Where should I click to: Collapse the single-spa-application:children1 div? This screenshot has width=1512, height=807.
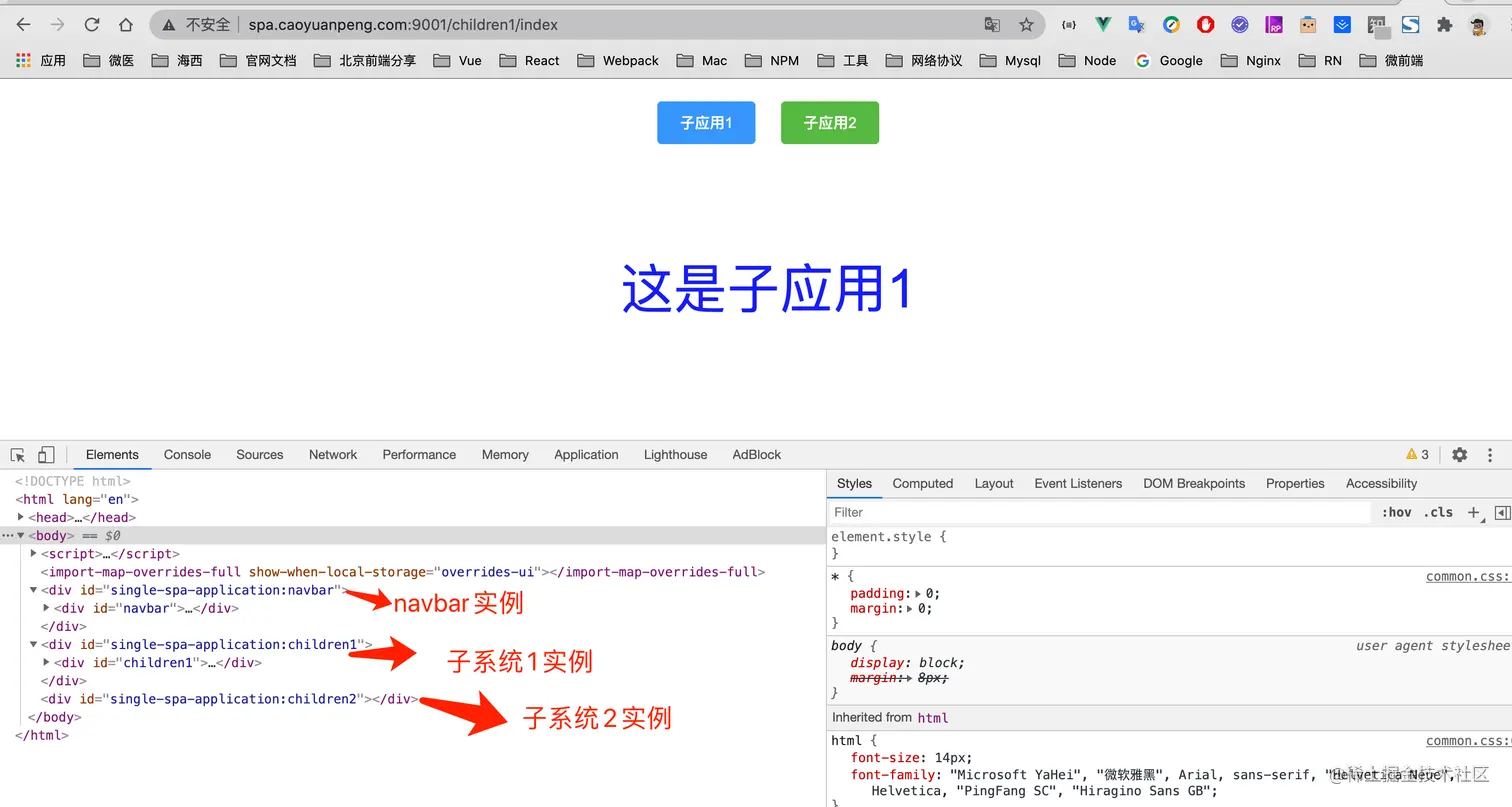tap(34, 645)
